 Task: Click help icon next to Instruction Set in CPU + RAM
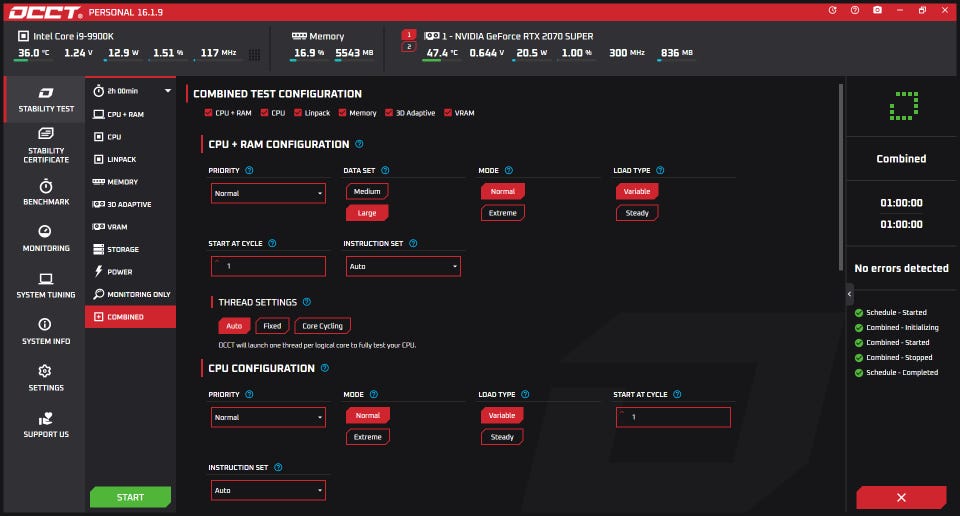pyautogui.click(x=413, y=243)
